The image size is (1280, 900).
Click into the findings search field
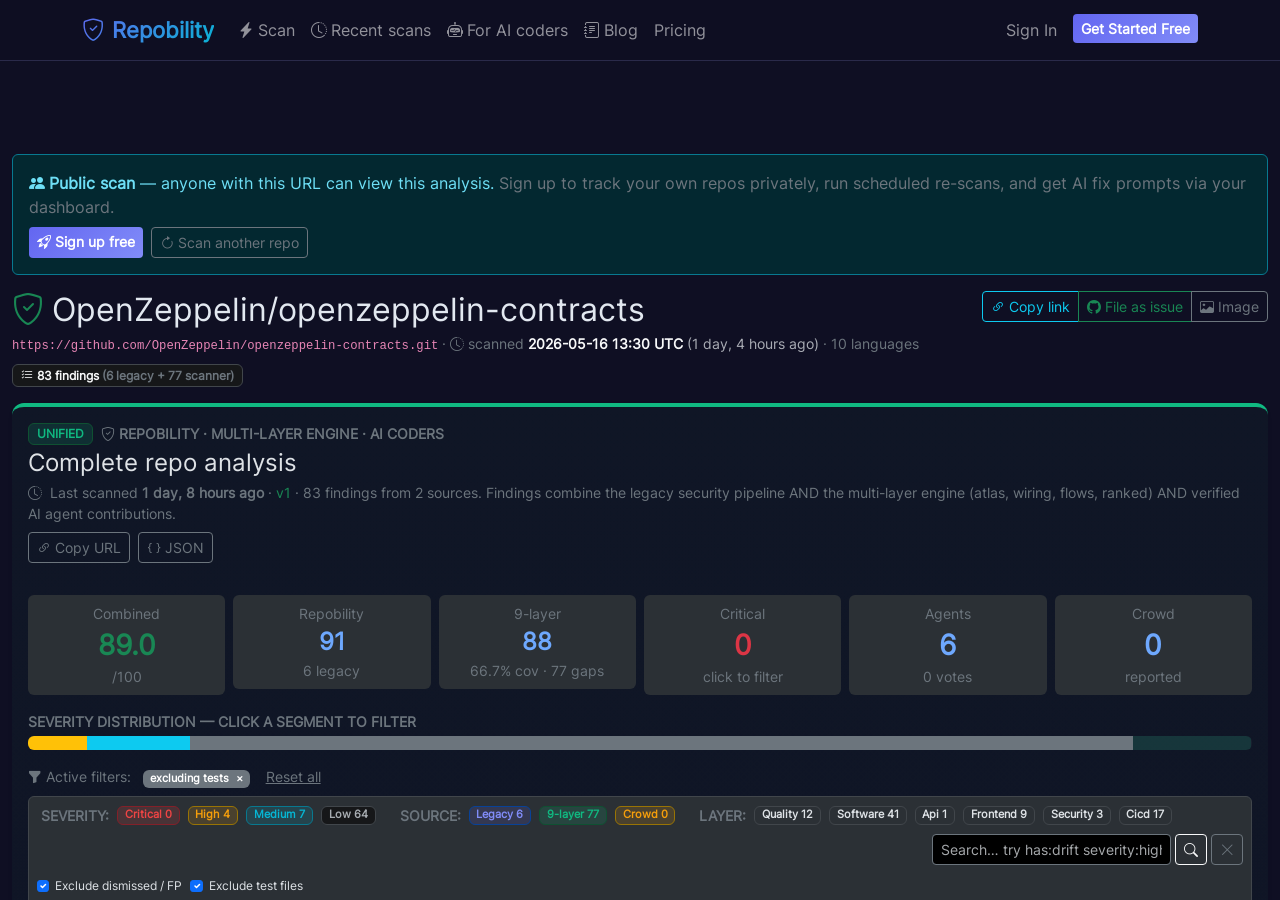1051,850
